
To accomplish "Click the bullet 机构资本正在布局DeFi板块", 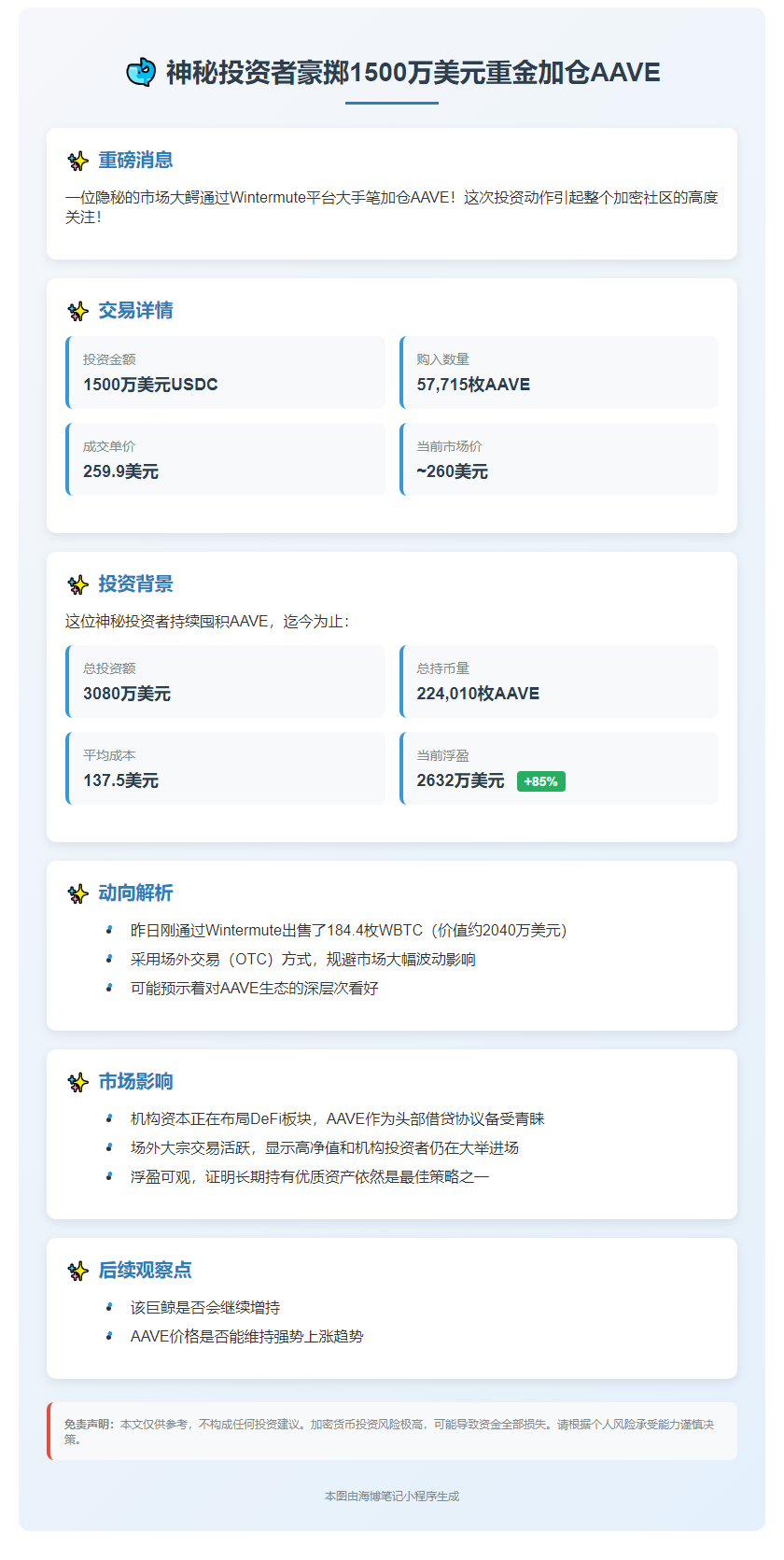I will pos(338,1118).
